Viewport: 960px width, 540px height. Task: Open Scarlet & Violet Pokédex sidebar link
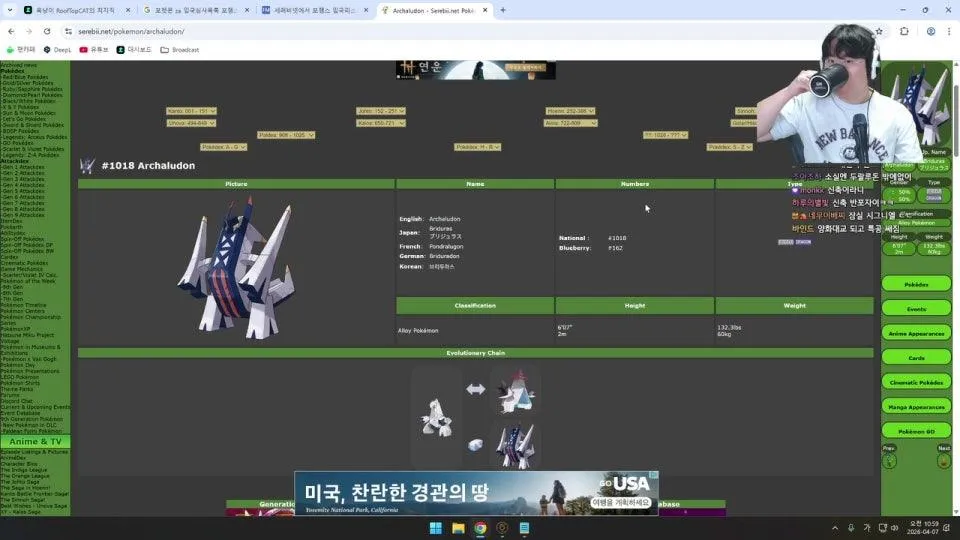pyautogui.click(x=33, y=149)
